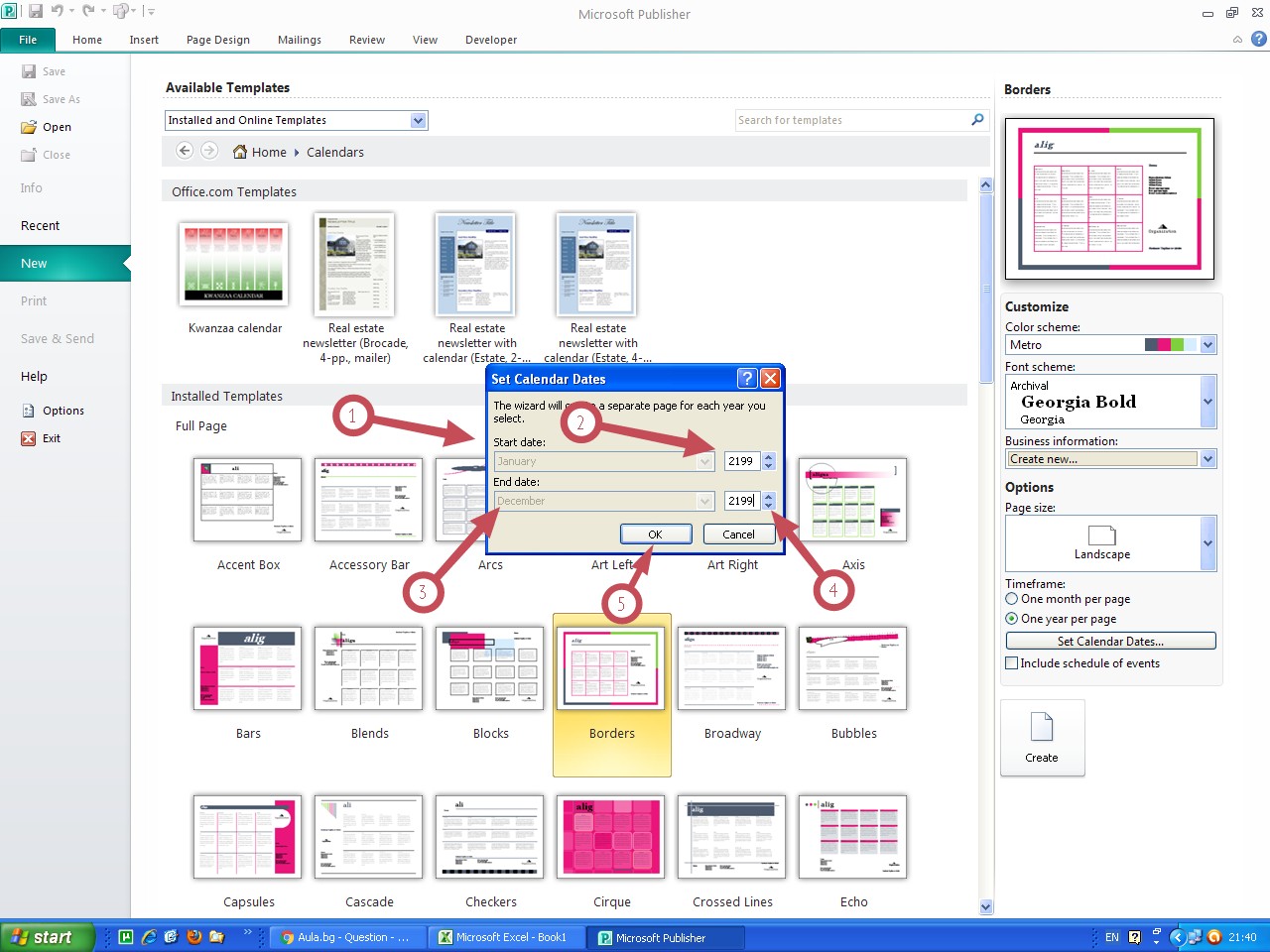
Task: Click the Set Calendar Dates button
Action: (x=1110, y=642)
